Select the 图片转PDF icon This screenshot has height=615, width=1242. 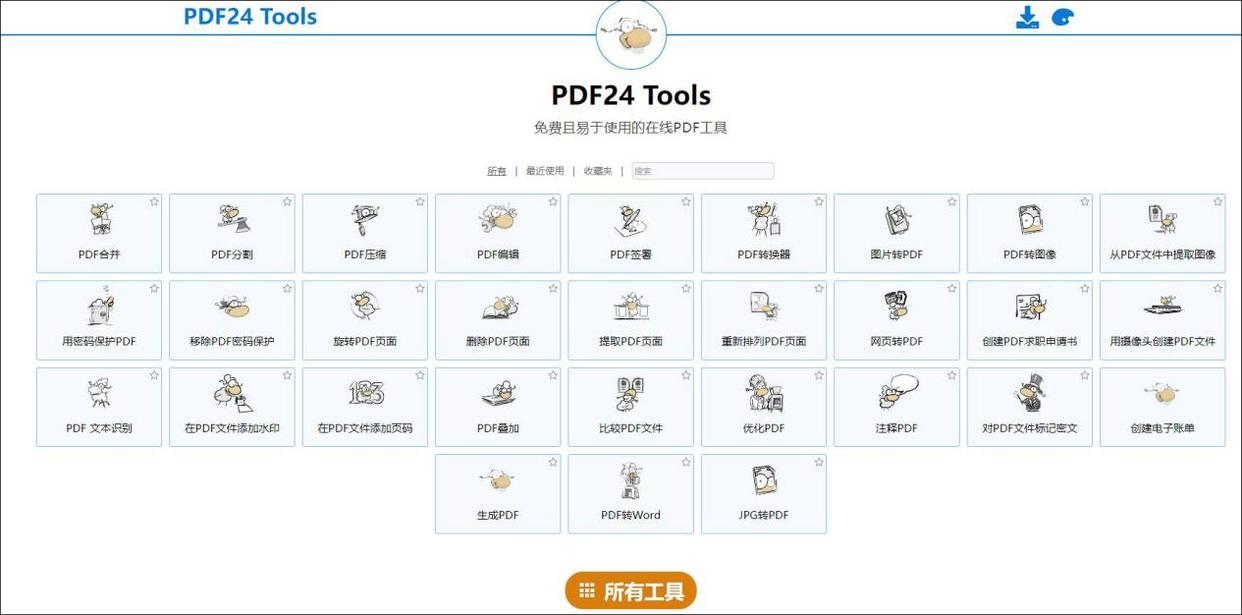pyautogui.click(x=897, y=220)
